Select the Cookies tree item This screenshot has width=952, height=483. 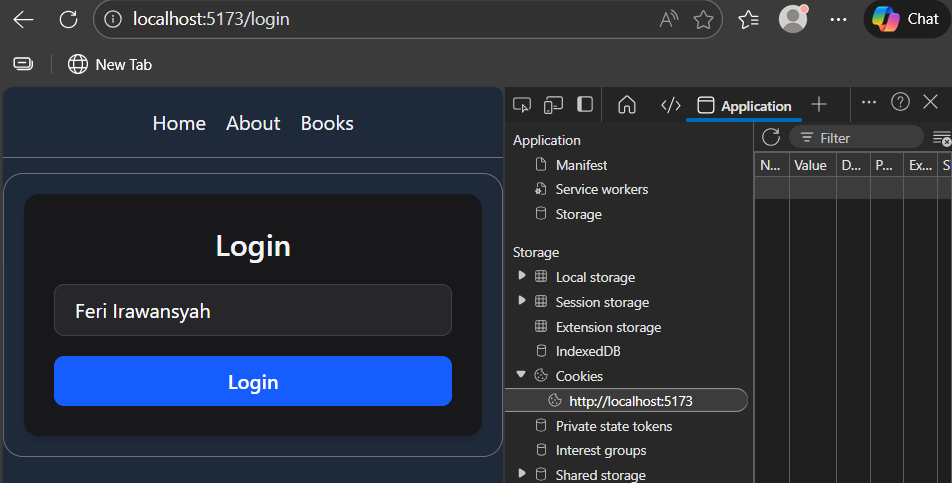click(579, 376)
